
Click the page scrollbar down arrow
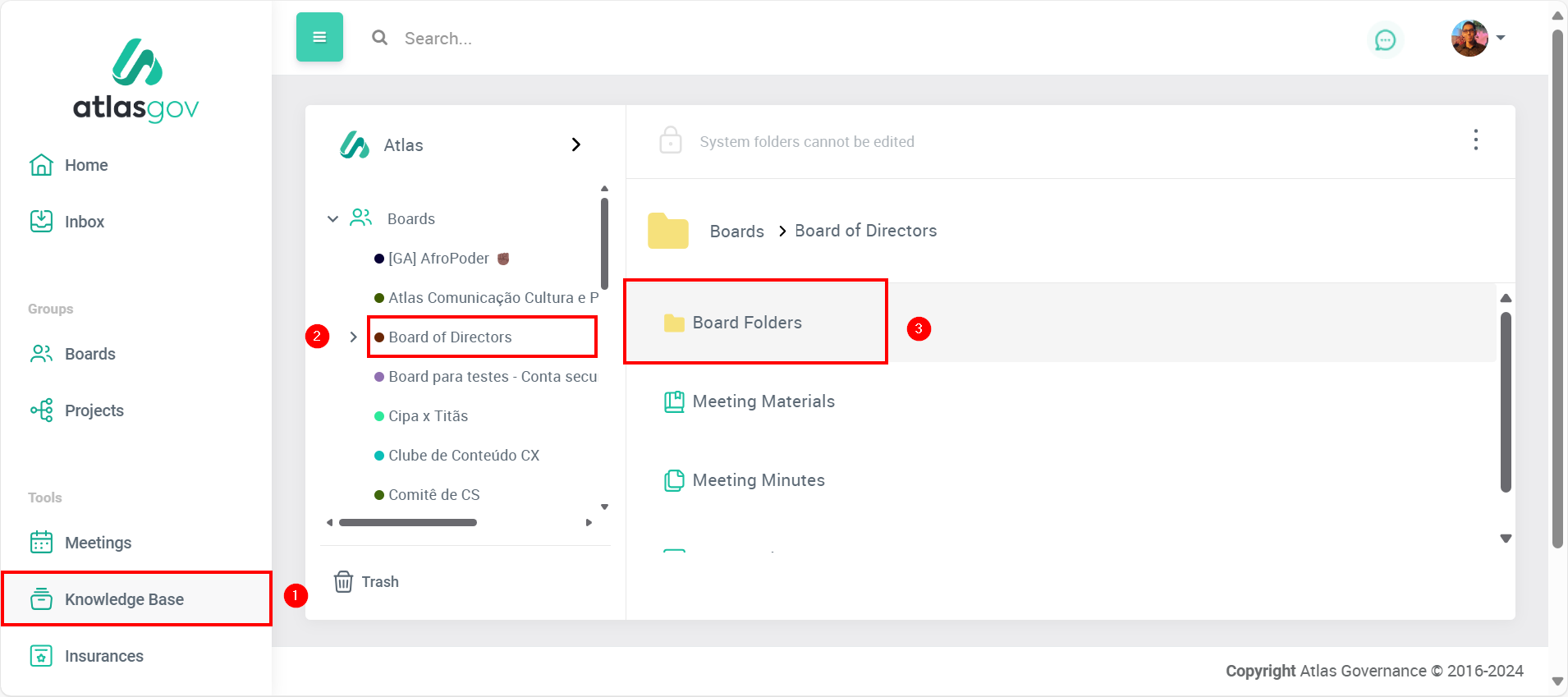[x=1557, y=681]
